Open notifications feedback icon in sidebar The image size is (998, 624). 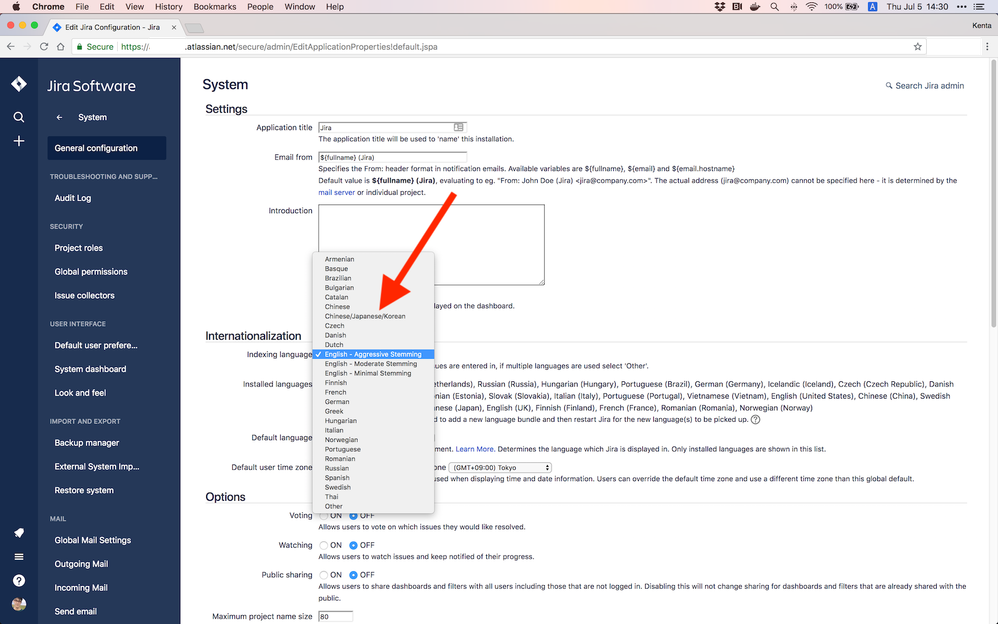click(x=19, y=533)
